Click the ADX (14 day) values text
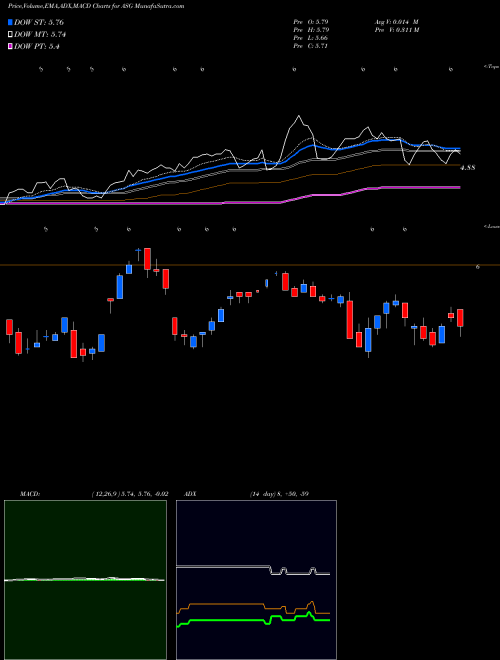 pyautogui.click(x=278, y=494)
